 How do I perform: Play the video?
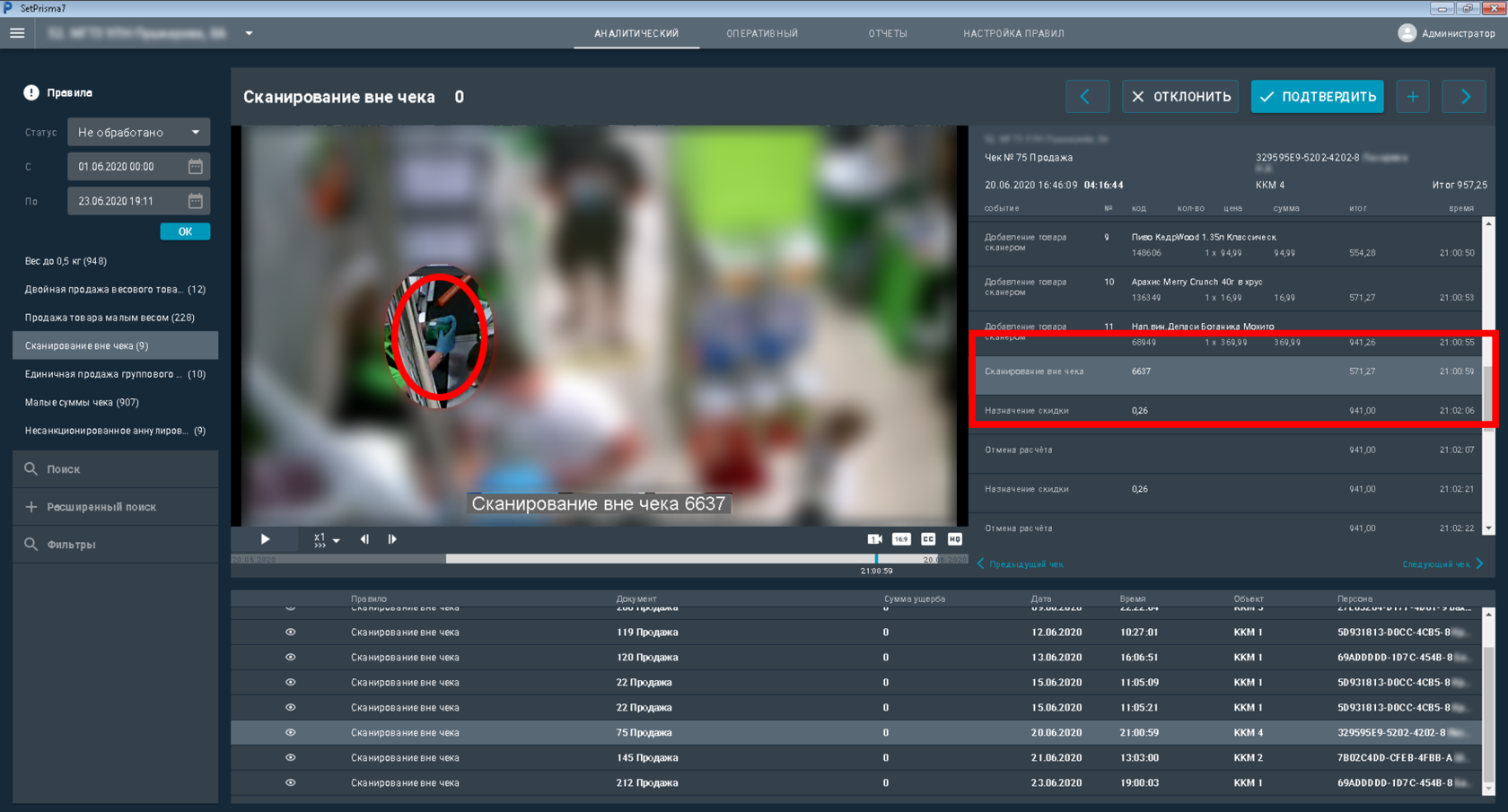[265, 539]
